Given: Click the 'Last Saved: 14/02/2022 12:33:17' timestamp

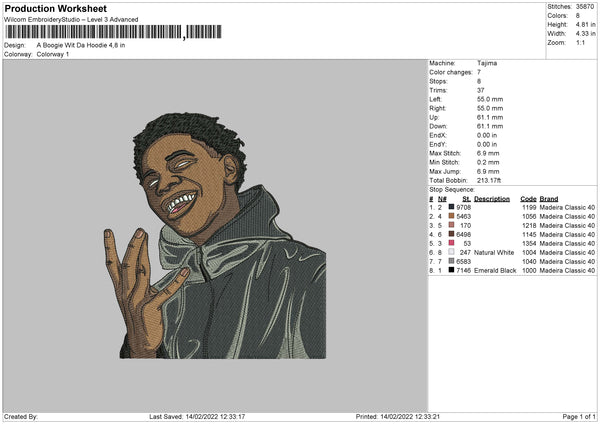Looking at the screenshot, I should 197,417.
